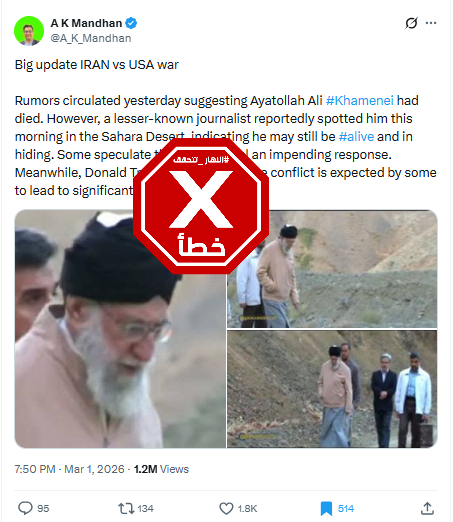453x522 pixels.
Task: Click the share upload icon
Action: pos(427,508)
